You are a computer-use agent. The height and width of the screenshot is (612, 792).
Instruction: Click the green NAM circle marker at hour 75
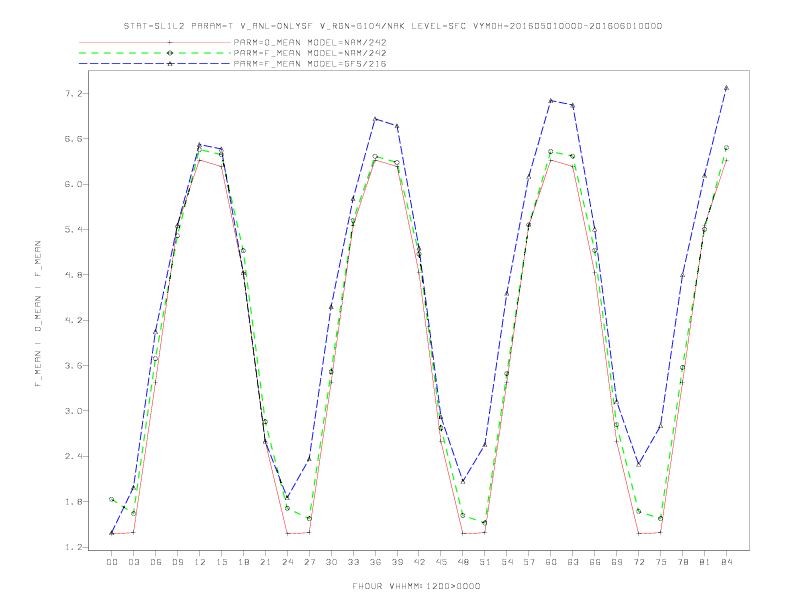pyautogui.click(x=661, y=519)
